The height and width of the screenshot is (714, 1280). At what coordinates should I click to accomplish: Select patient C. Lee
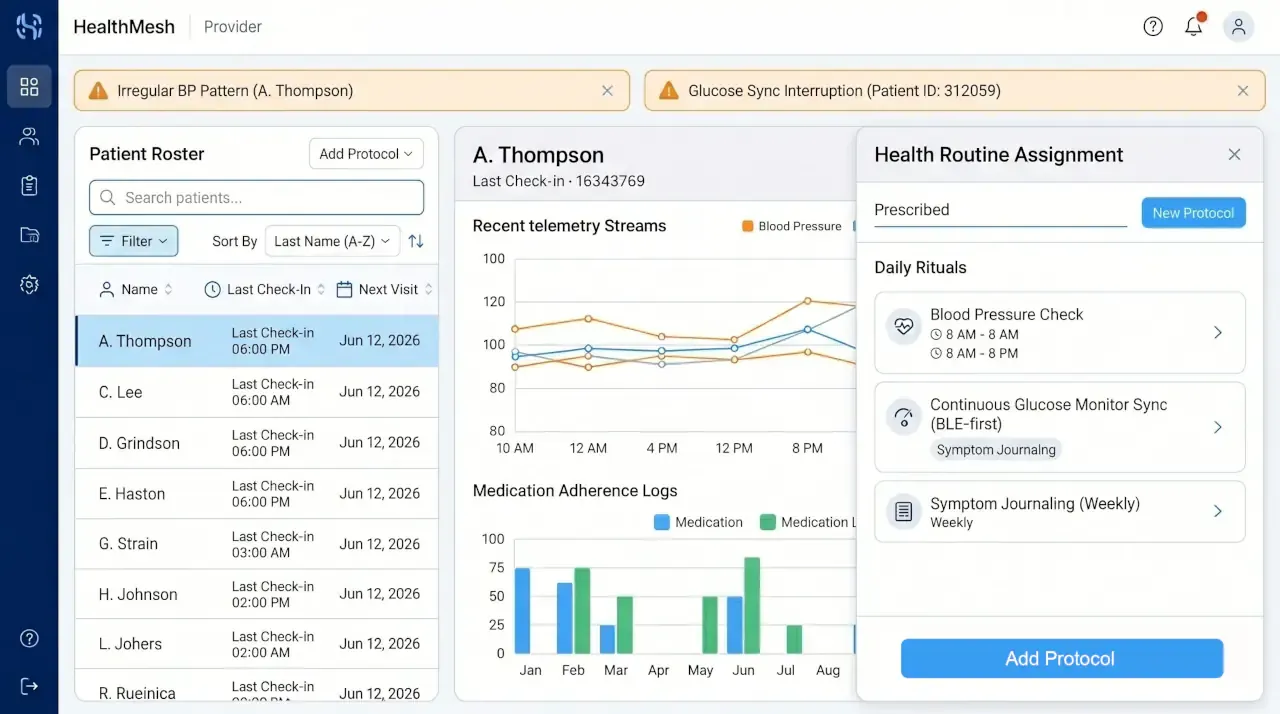(x=256, y=392)
